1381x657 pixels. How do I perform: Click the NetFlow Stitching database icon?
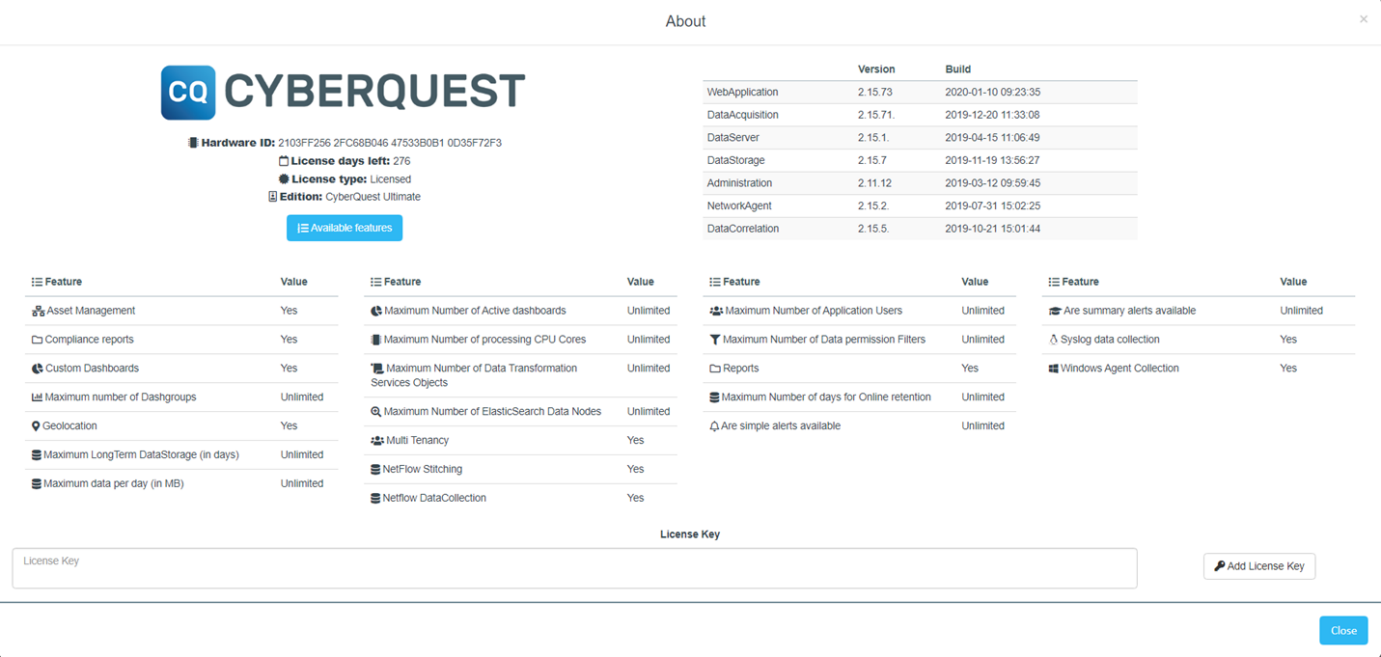[x=376, y=470]
